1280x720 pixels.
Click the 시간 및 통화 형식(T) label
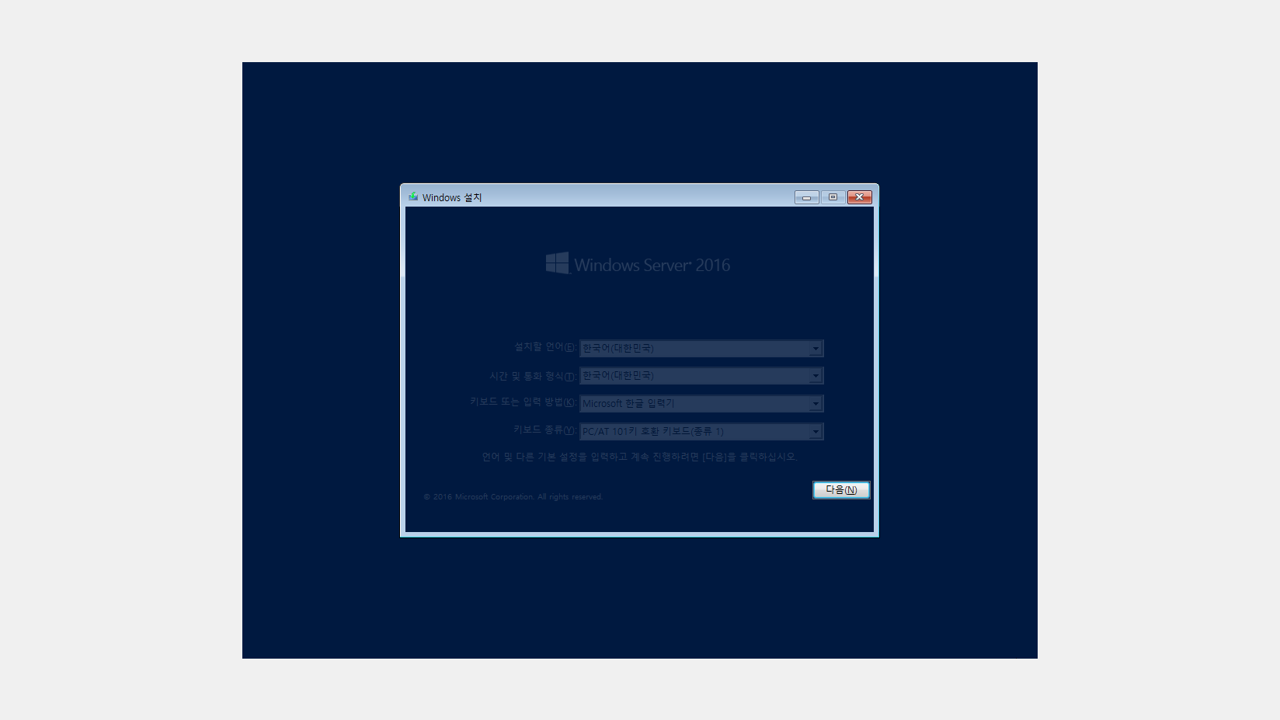(x=533, y=376)
